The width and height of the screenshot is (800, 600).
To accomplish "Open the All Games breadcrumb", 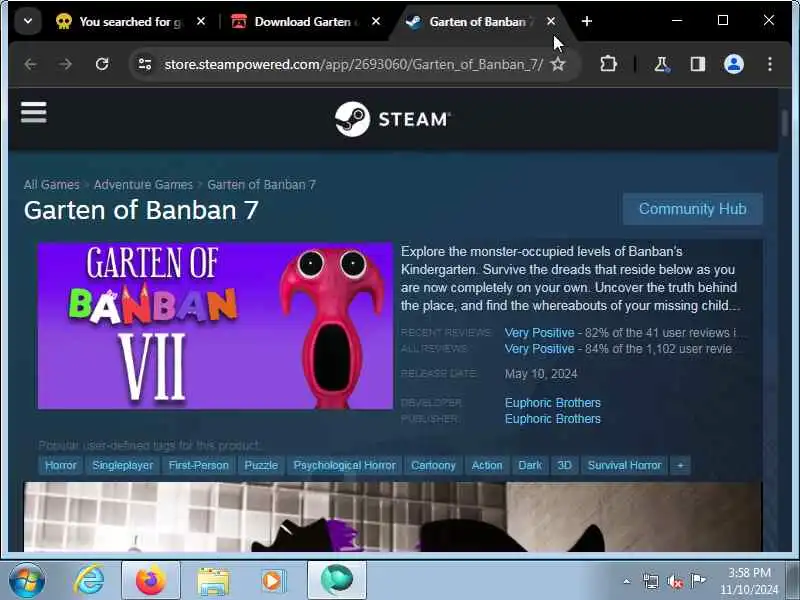I will (52, 185).
